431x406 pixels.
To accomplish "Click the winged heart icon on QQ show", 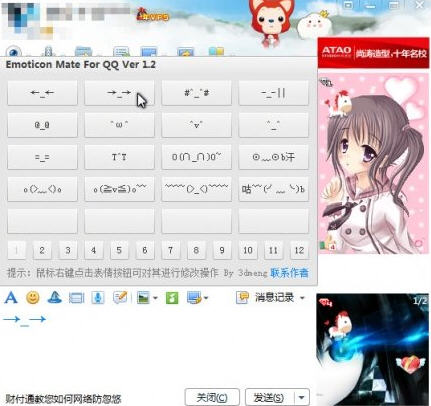I will tap(410, 364).
